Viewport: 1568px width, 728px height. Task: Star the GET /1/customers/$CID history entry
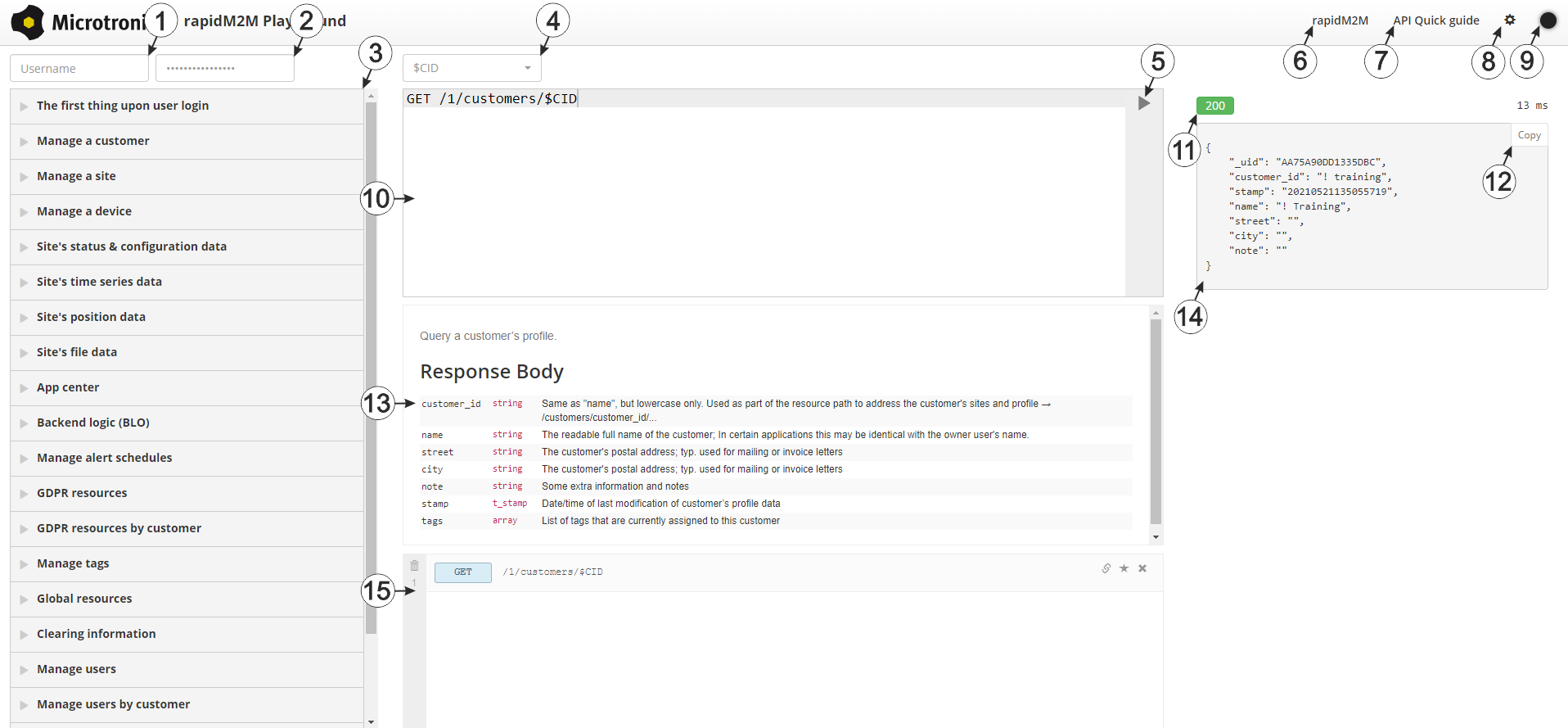(1124, 568)
